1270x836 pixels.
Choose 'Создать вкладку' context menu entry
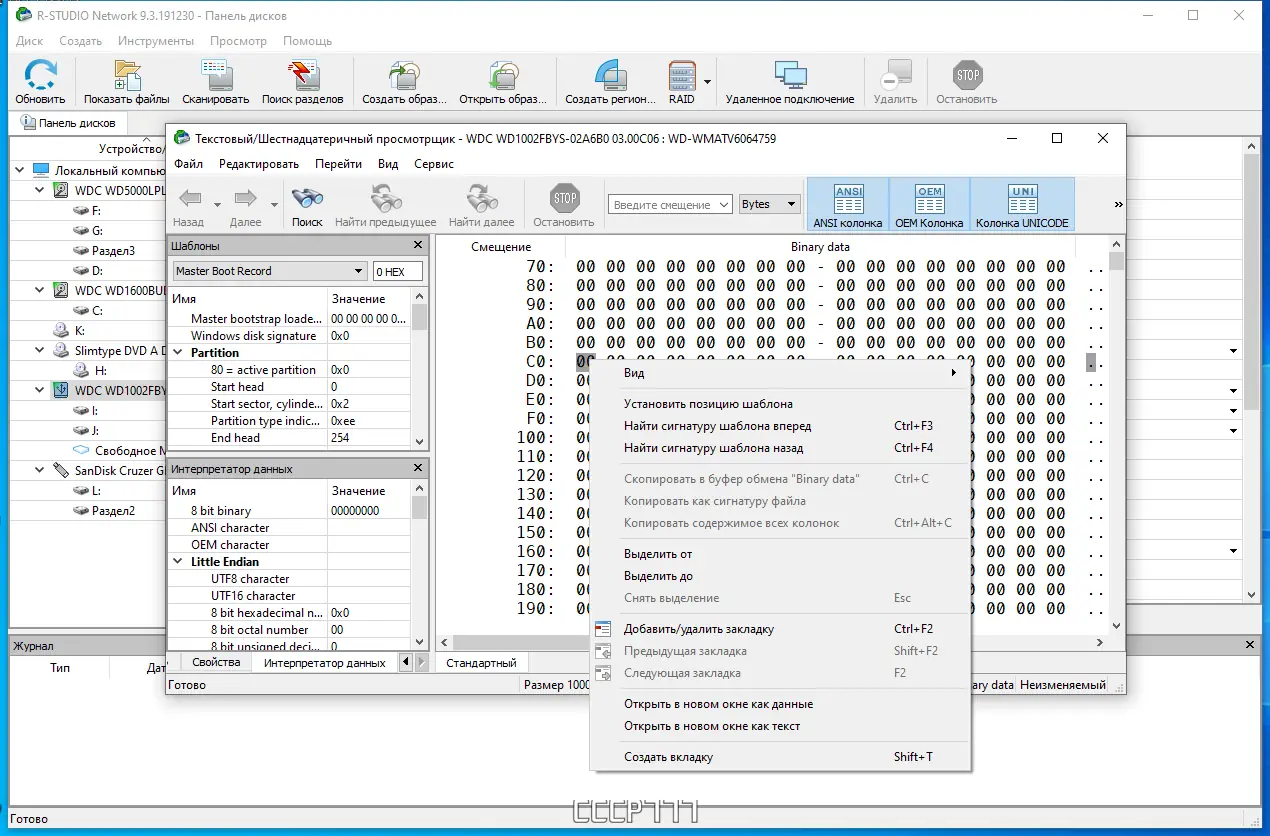coord(668,757)
